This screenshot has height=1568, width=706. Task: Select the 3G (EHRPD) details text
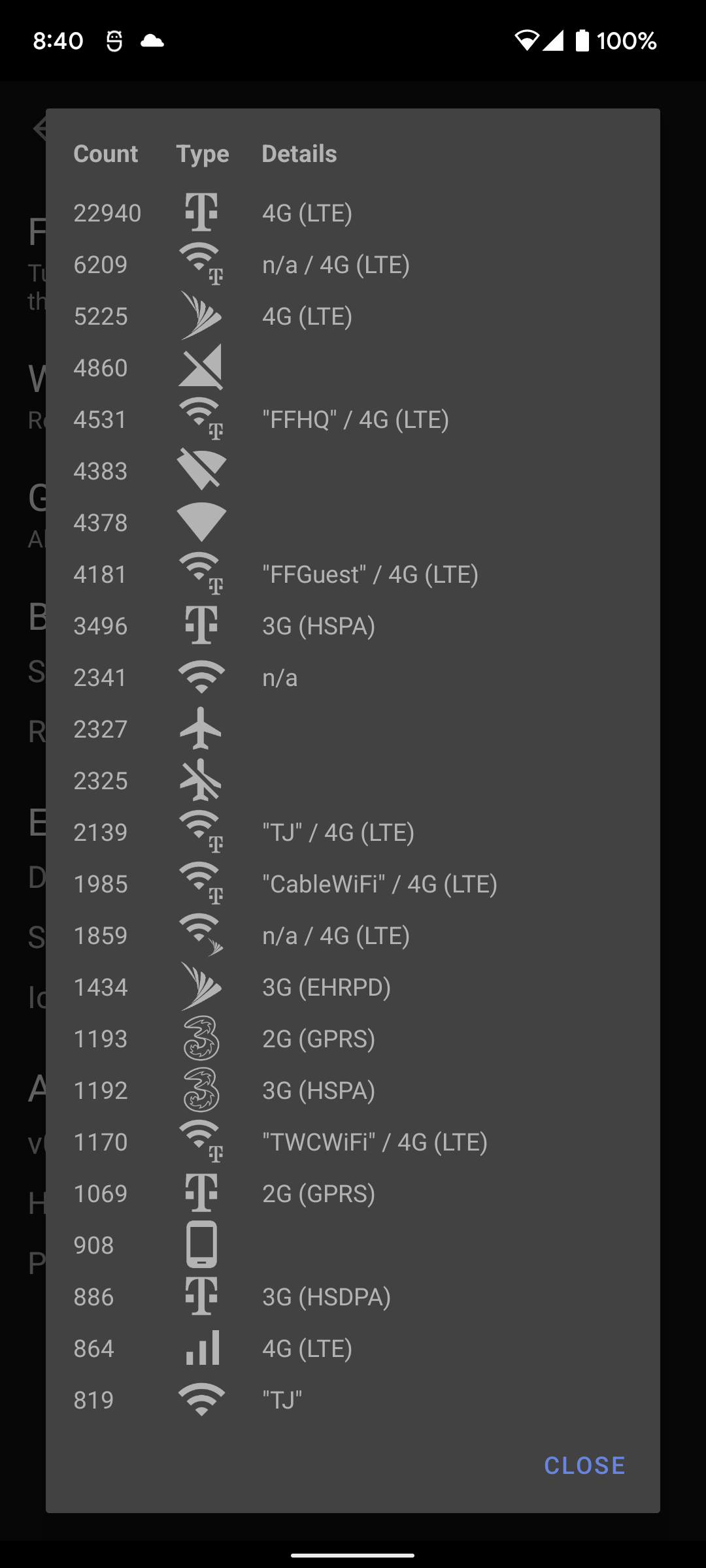coord(327,987)
